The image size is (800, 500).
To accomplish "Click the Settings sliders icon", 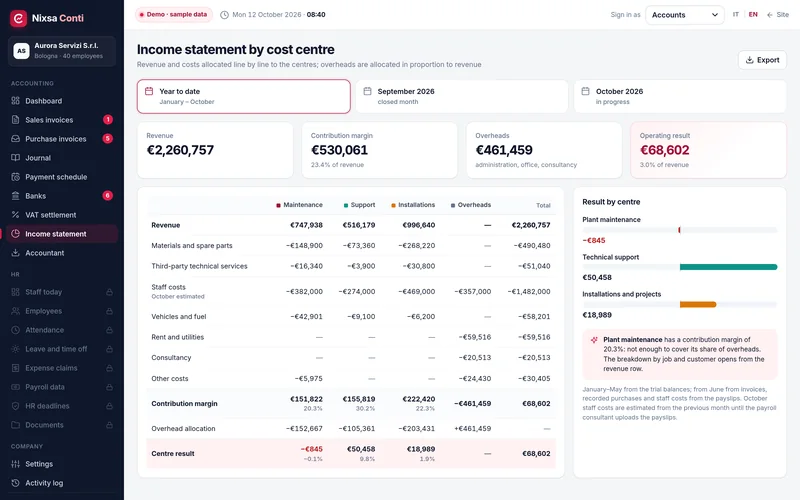I will [15, 464].
